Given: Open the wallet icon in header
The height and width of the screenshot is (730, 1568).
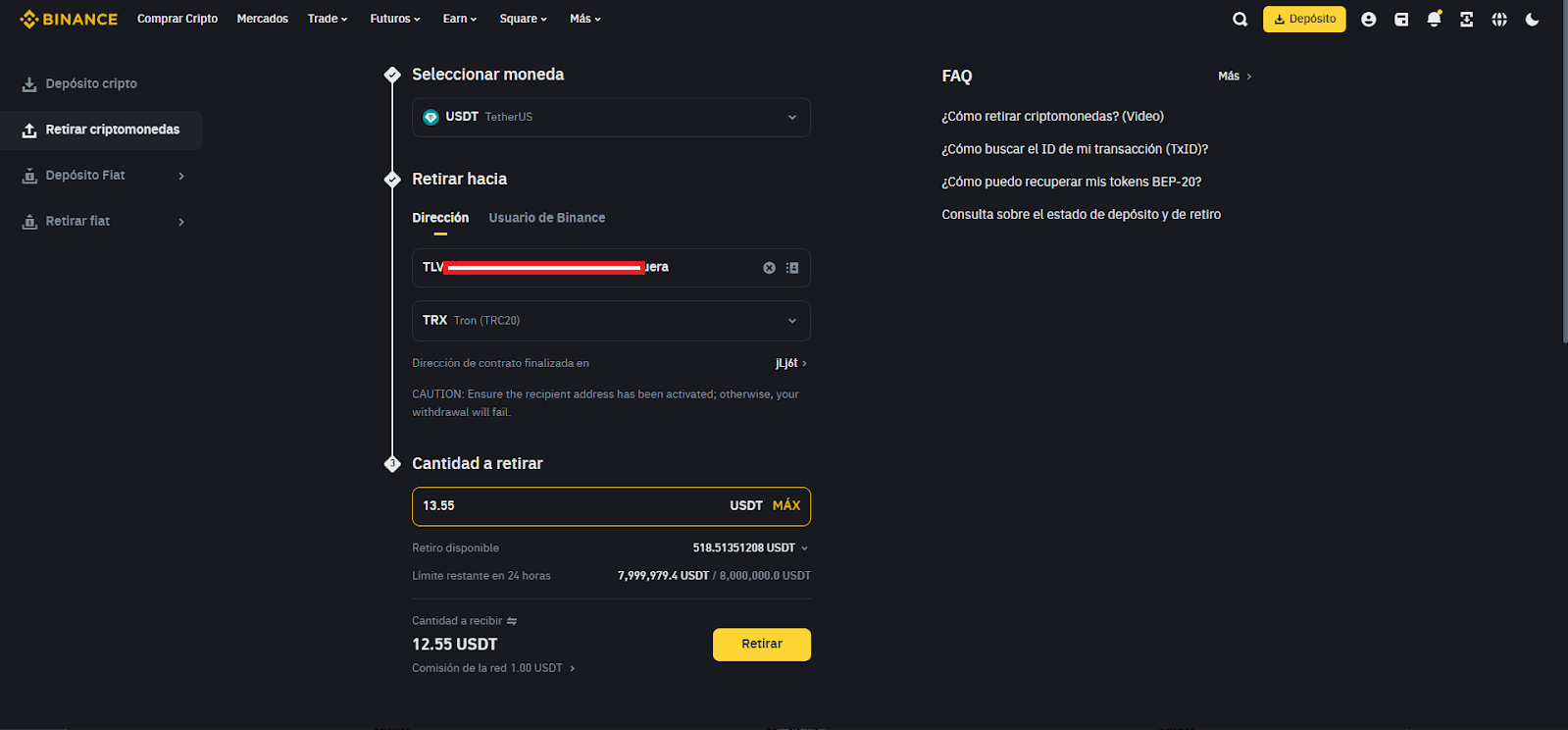Looking at the screenshot, I should tap(1401, 19).
